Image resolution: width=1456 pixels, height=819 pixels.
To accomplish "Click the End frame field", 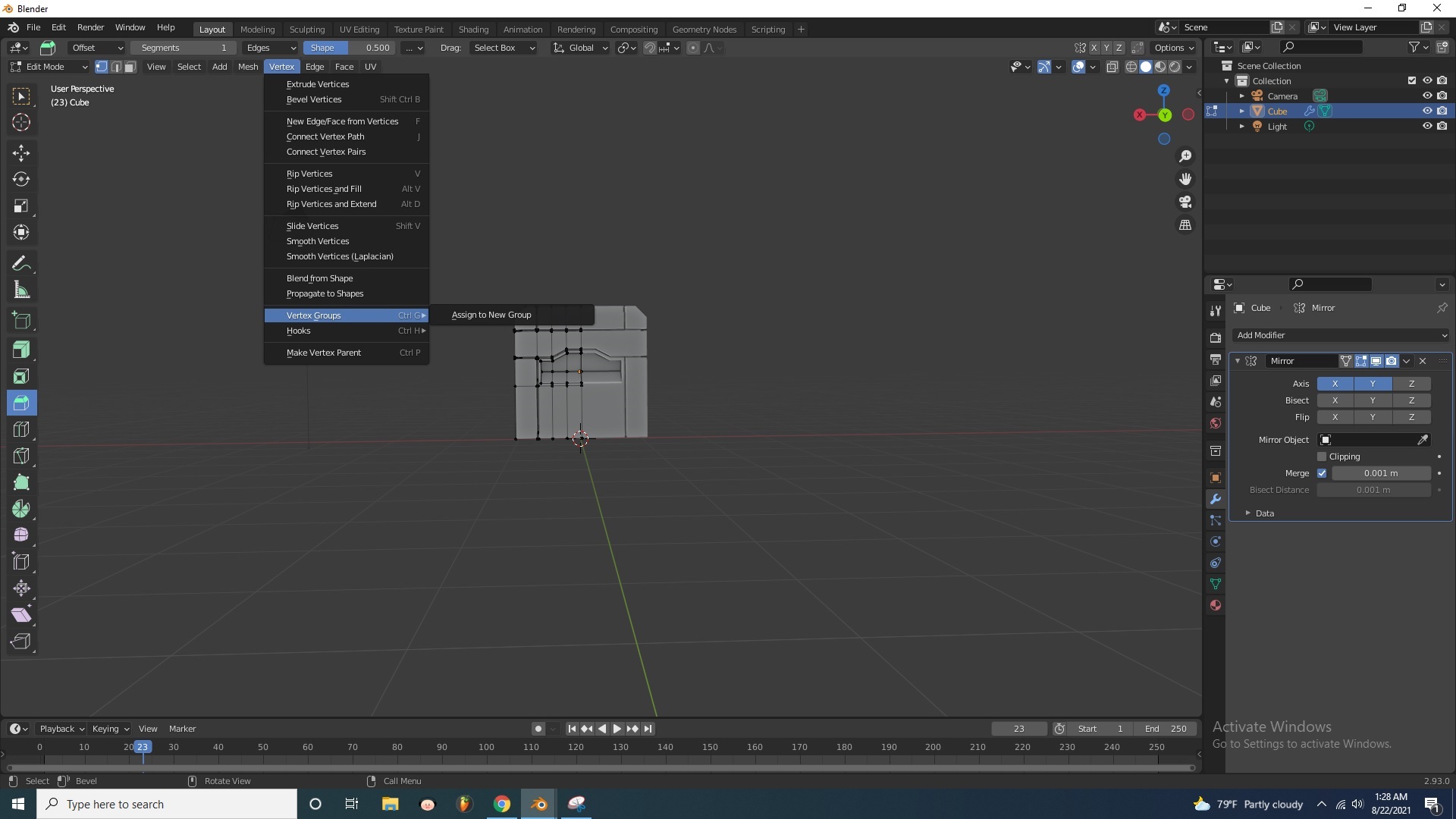I will 1166,729.
